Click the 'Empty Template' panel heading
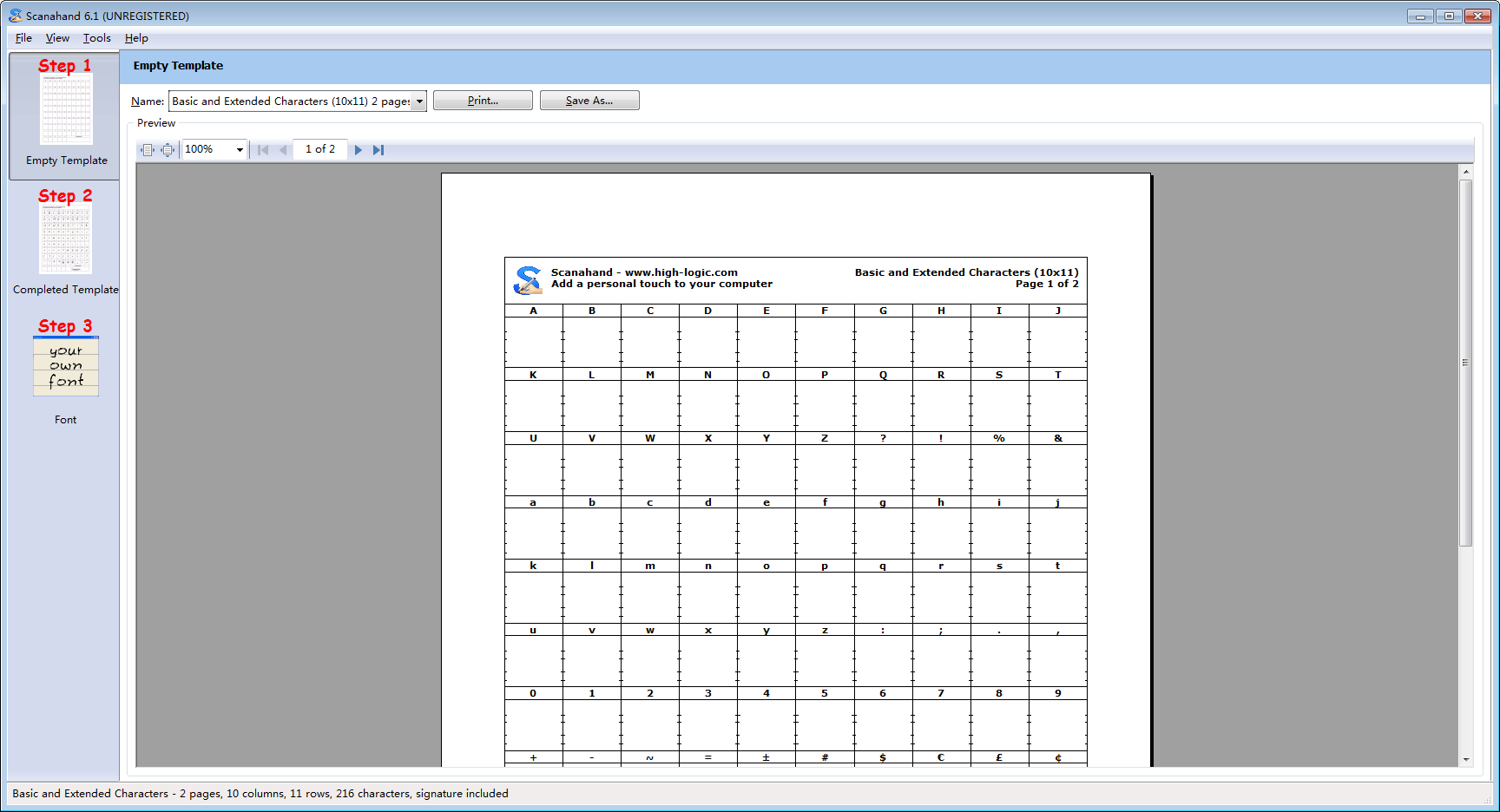Image resolution: width=1500 pixels, height=812 pixels. coord(178,66)
